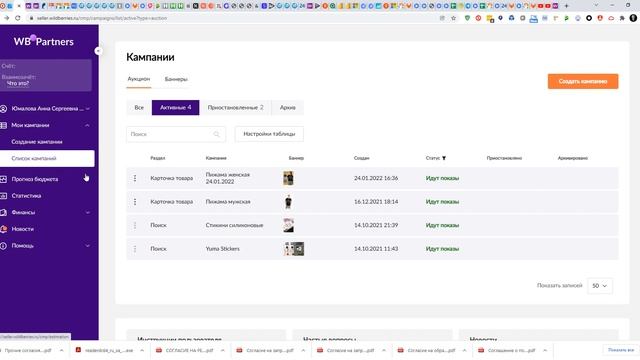
Task: Click the Кампания column header
Action: pyautogui.click(x=216, y=158)
